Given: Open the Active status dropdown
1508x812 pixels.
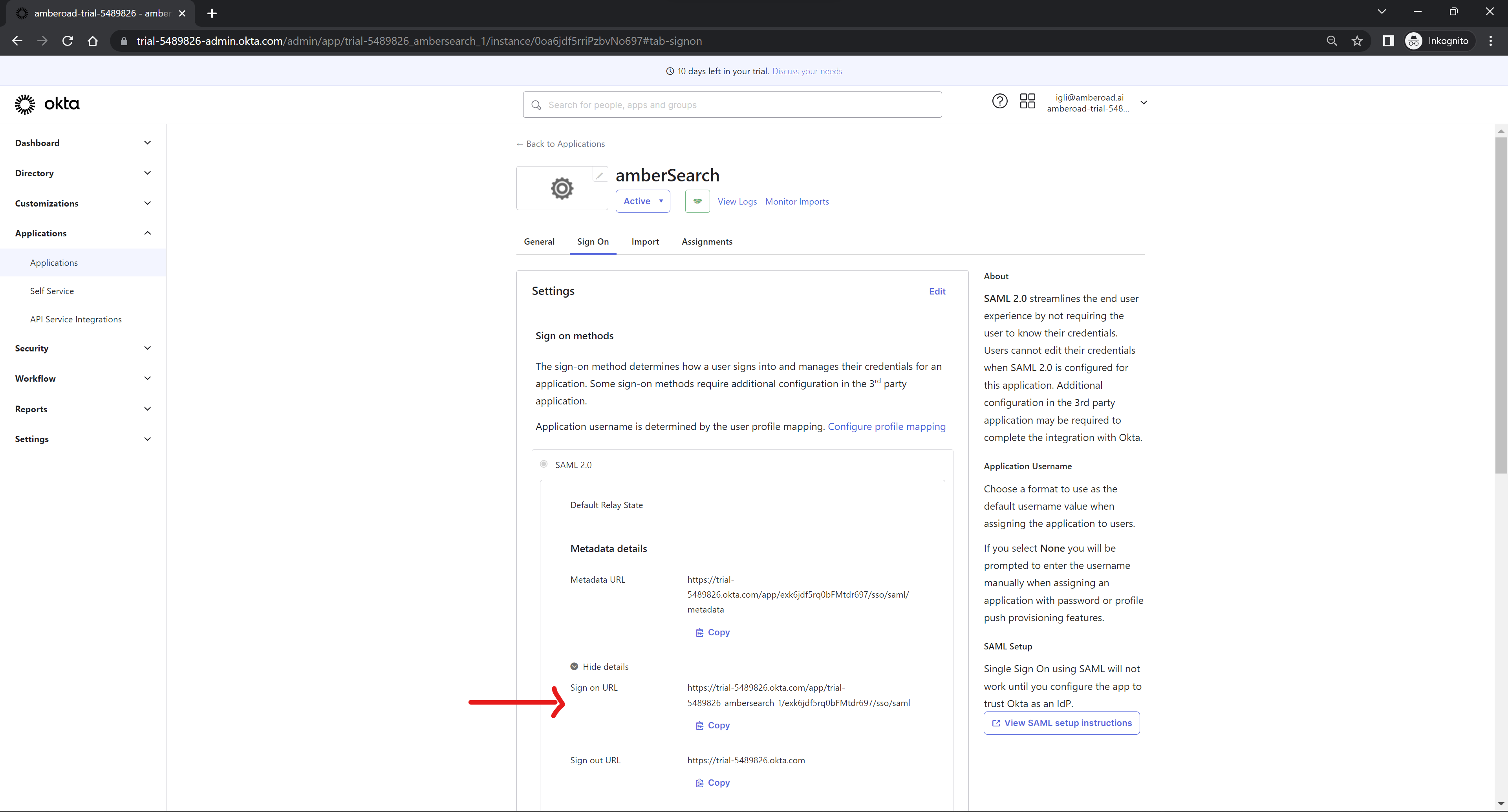Looking at the screenshot, I should point(643,201).
